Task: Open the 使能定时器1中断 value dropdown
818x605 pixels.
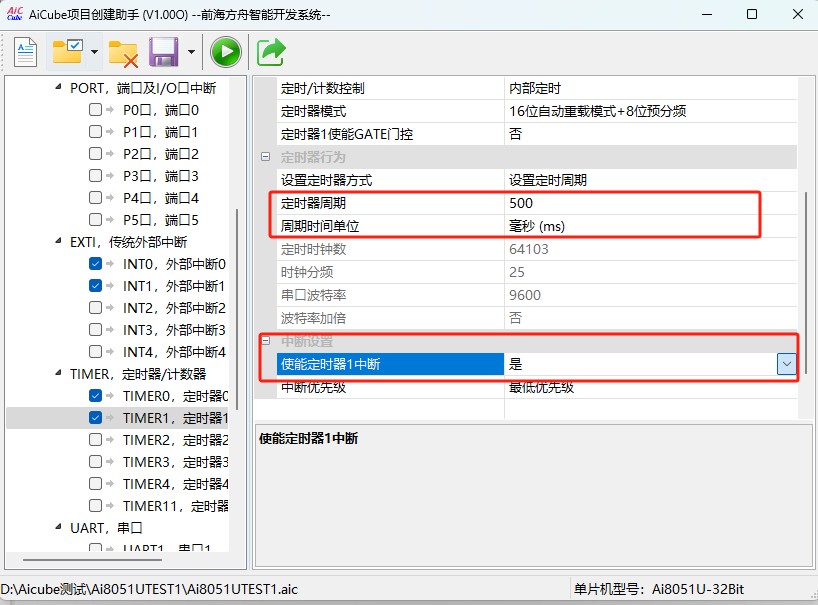Action: pyautogui.click(x=787, y=364)
